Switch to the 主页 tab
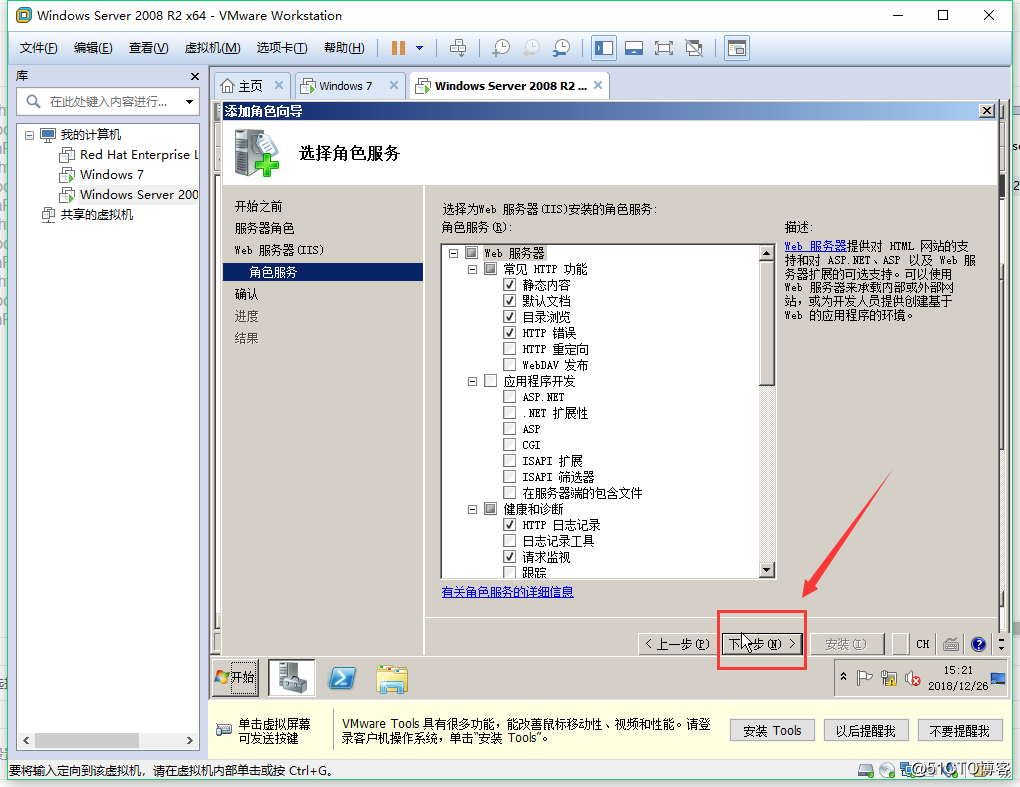1020x787 pixels. [250, 86]
